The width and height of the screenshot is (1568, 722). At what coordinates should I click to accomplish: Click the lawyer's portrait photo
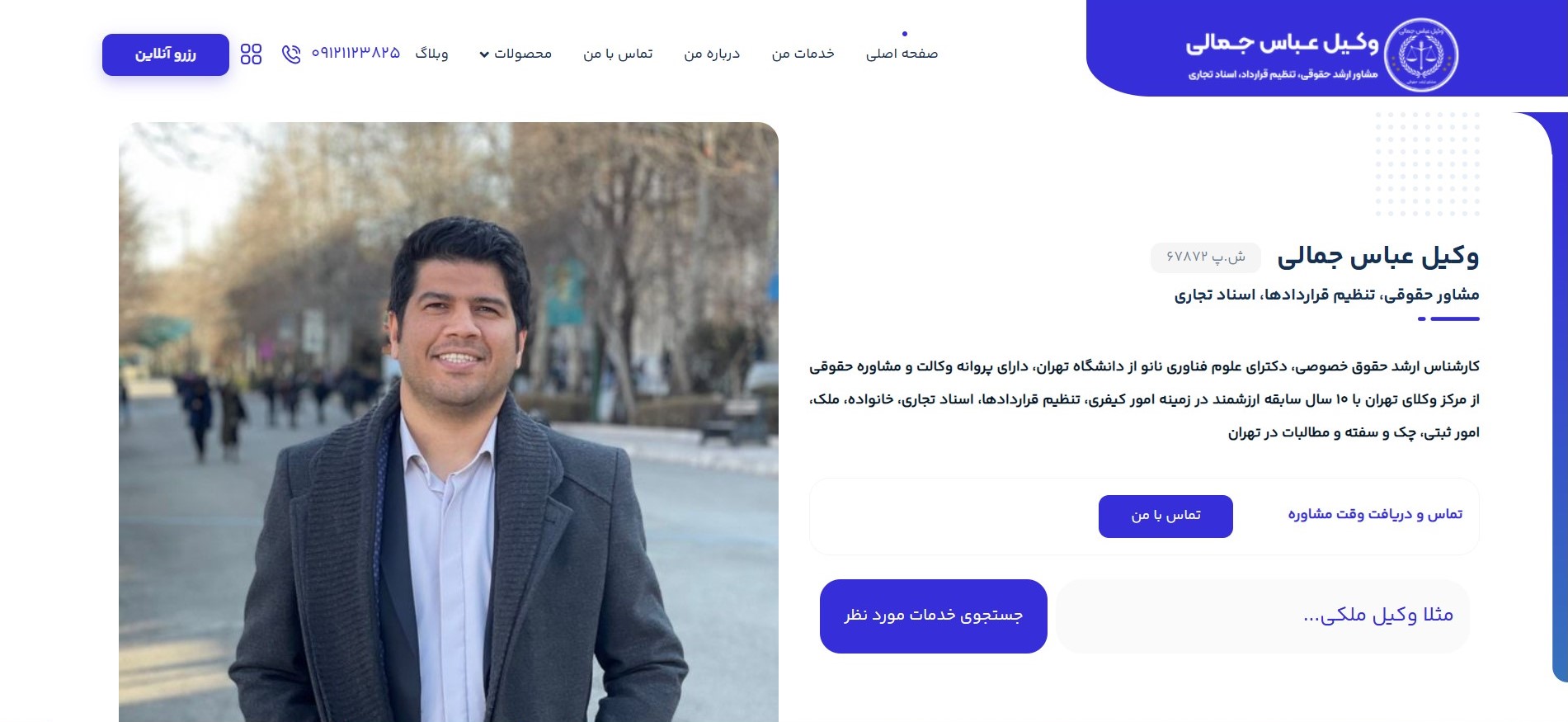[x=449, y=422]
